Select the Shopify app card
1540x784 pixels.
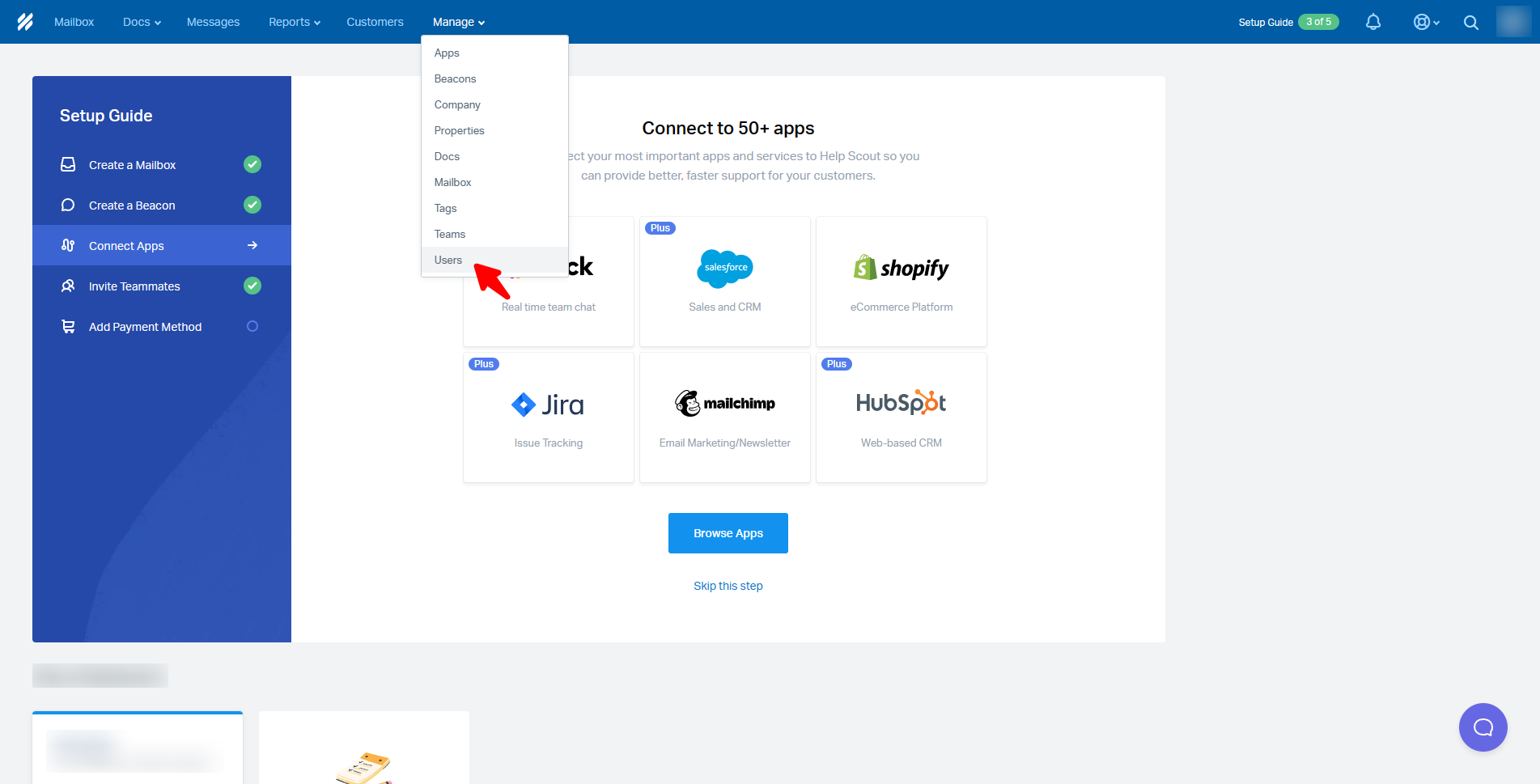pos(902,282)
